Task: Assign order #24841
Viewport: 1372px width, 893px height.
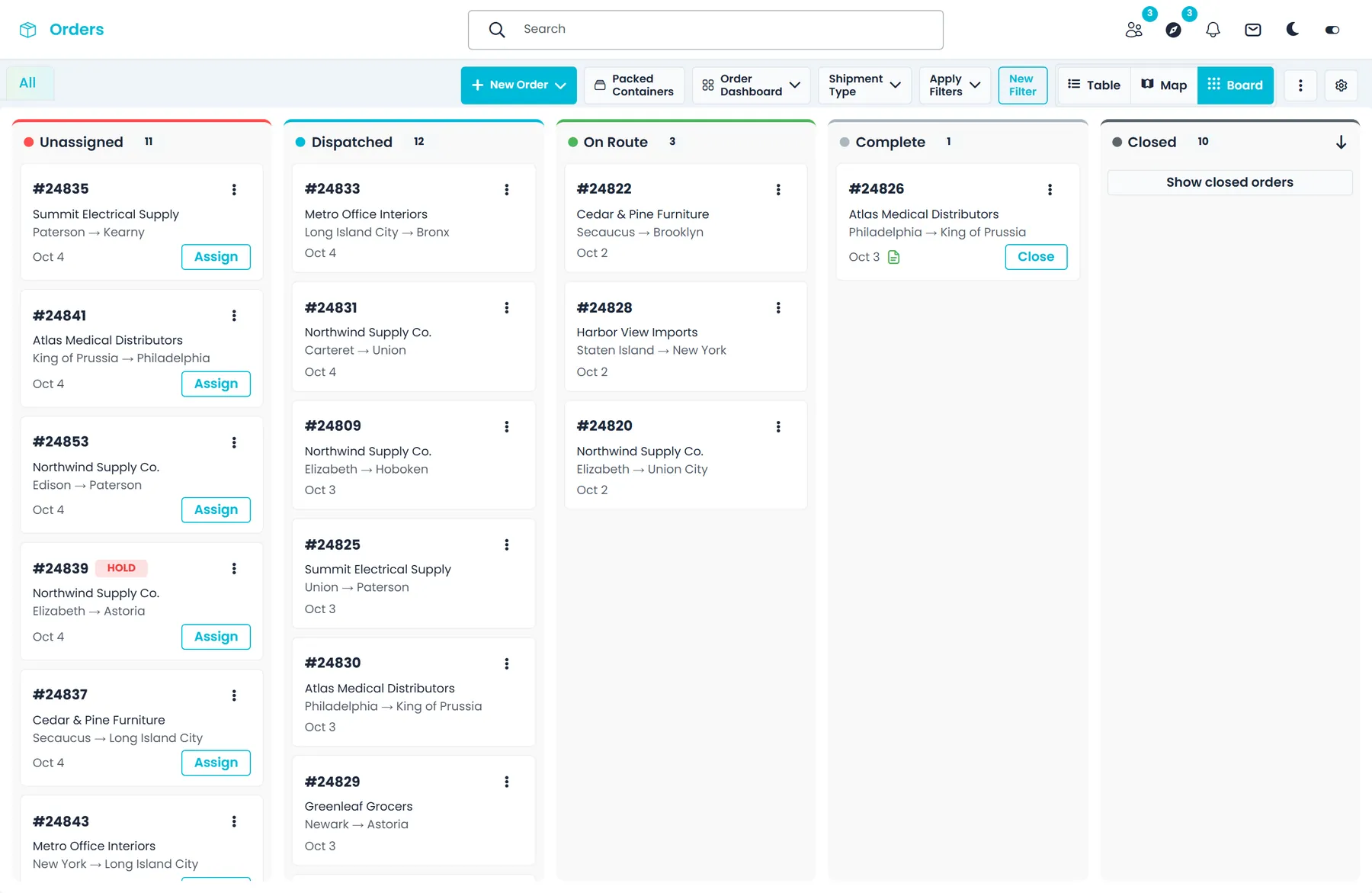Action: point(216,384)
